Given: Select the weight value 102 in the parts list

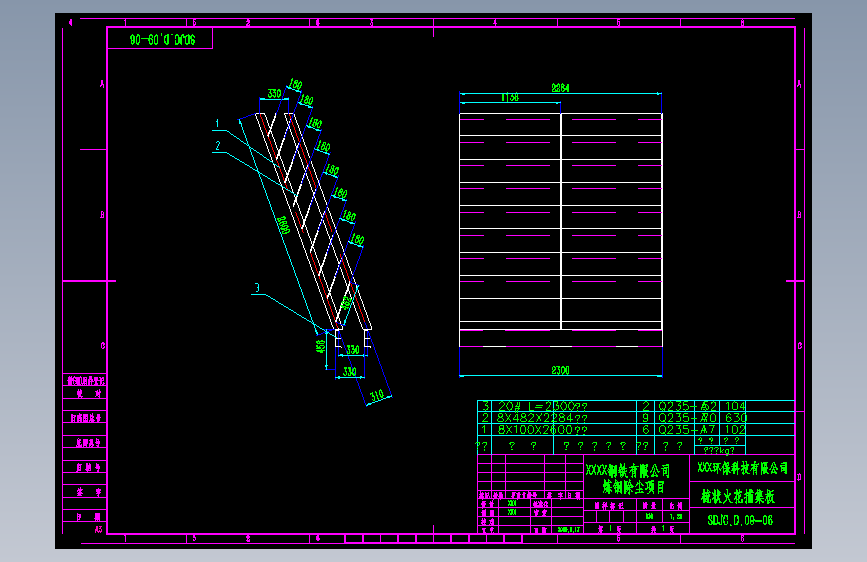Looking at the screenshot, I should [735, 429].
